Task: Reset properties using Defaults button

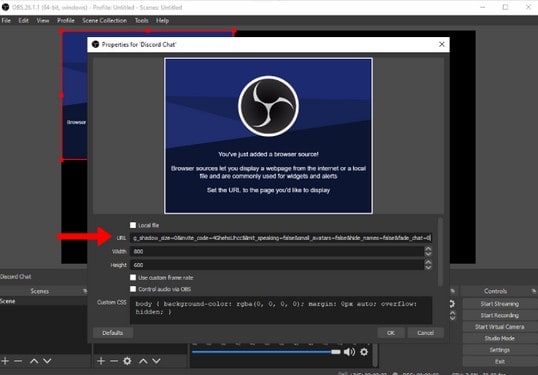Action: (x=113, y=333)
